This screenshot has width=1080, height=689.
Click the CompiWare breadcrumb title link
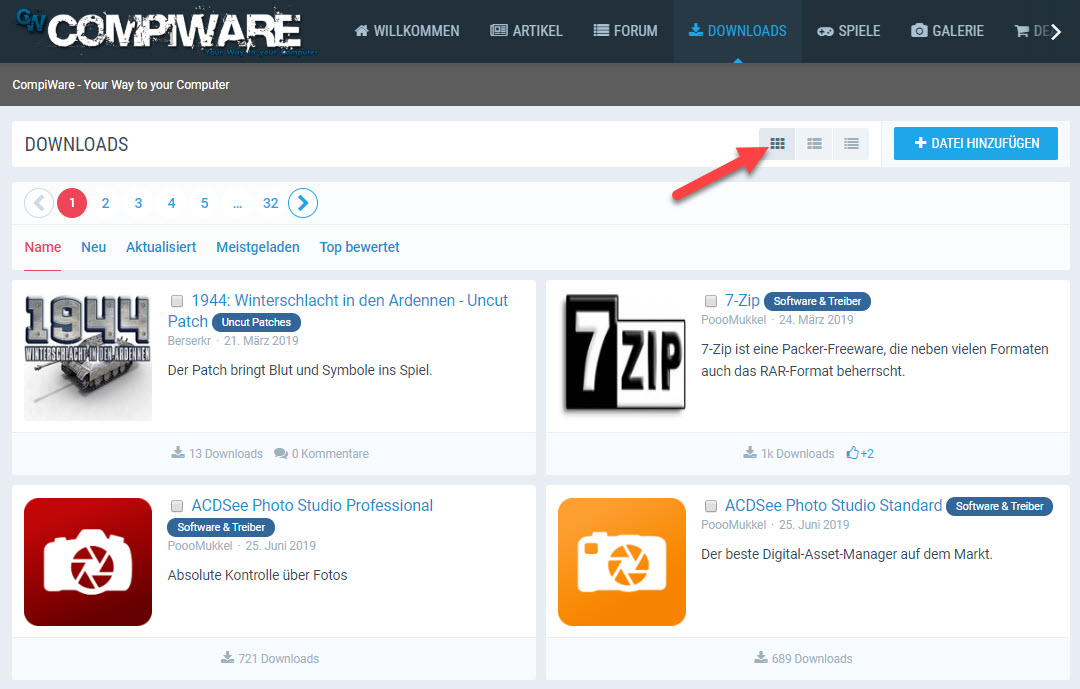(x=121, y=85)
